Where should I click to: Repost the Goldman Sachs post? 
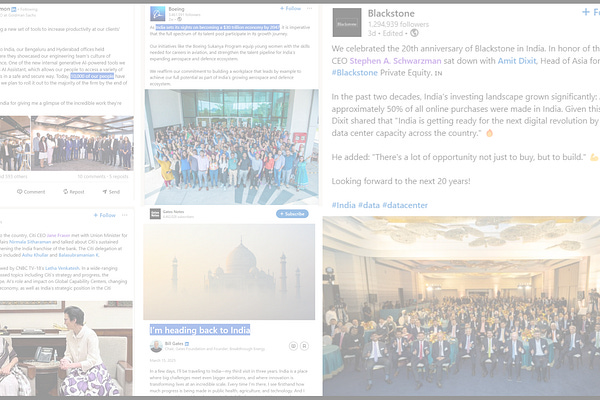click(73, 192)
